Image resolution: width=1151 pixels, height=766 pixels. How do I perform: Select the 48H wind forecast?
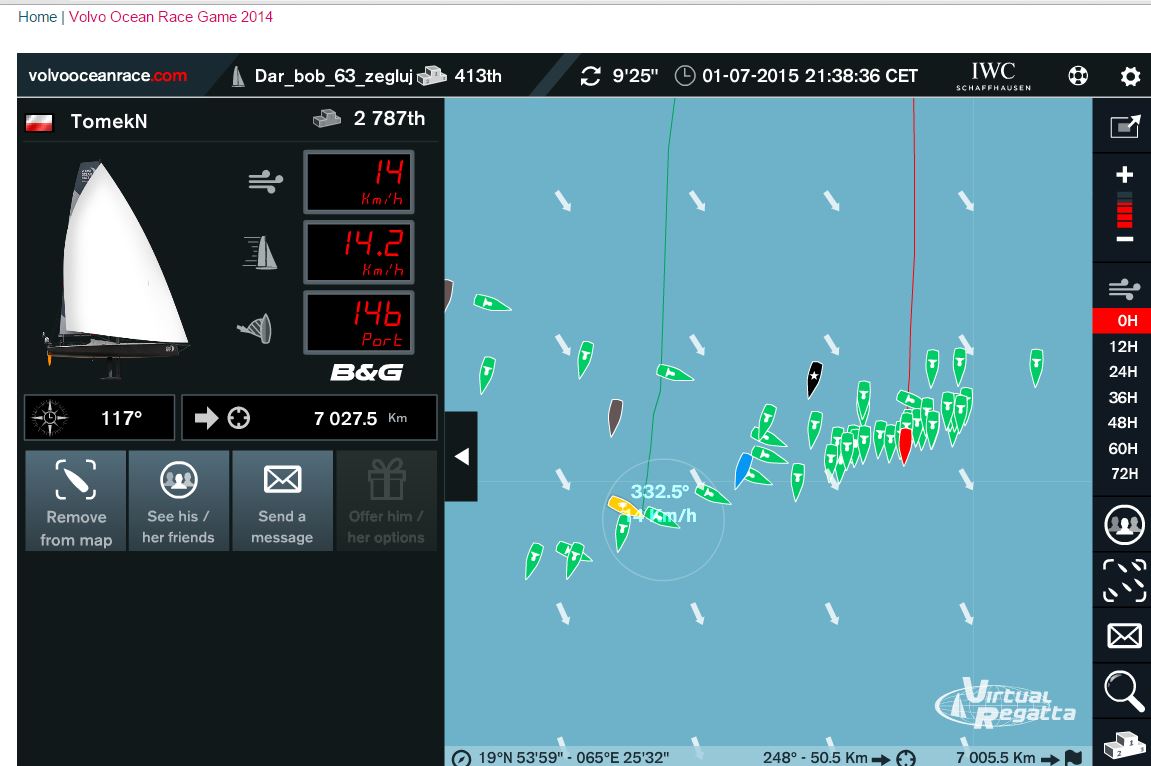pos(1123,423)
